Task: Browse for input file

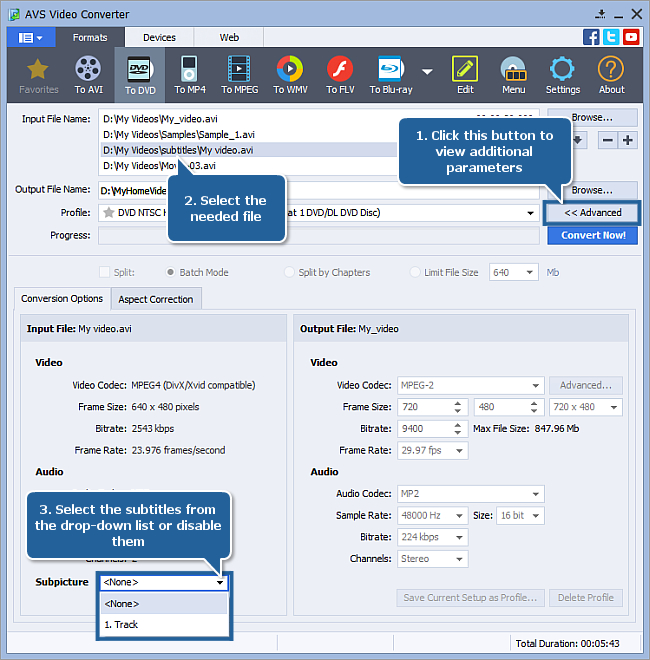Action: tap(592, 118)
